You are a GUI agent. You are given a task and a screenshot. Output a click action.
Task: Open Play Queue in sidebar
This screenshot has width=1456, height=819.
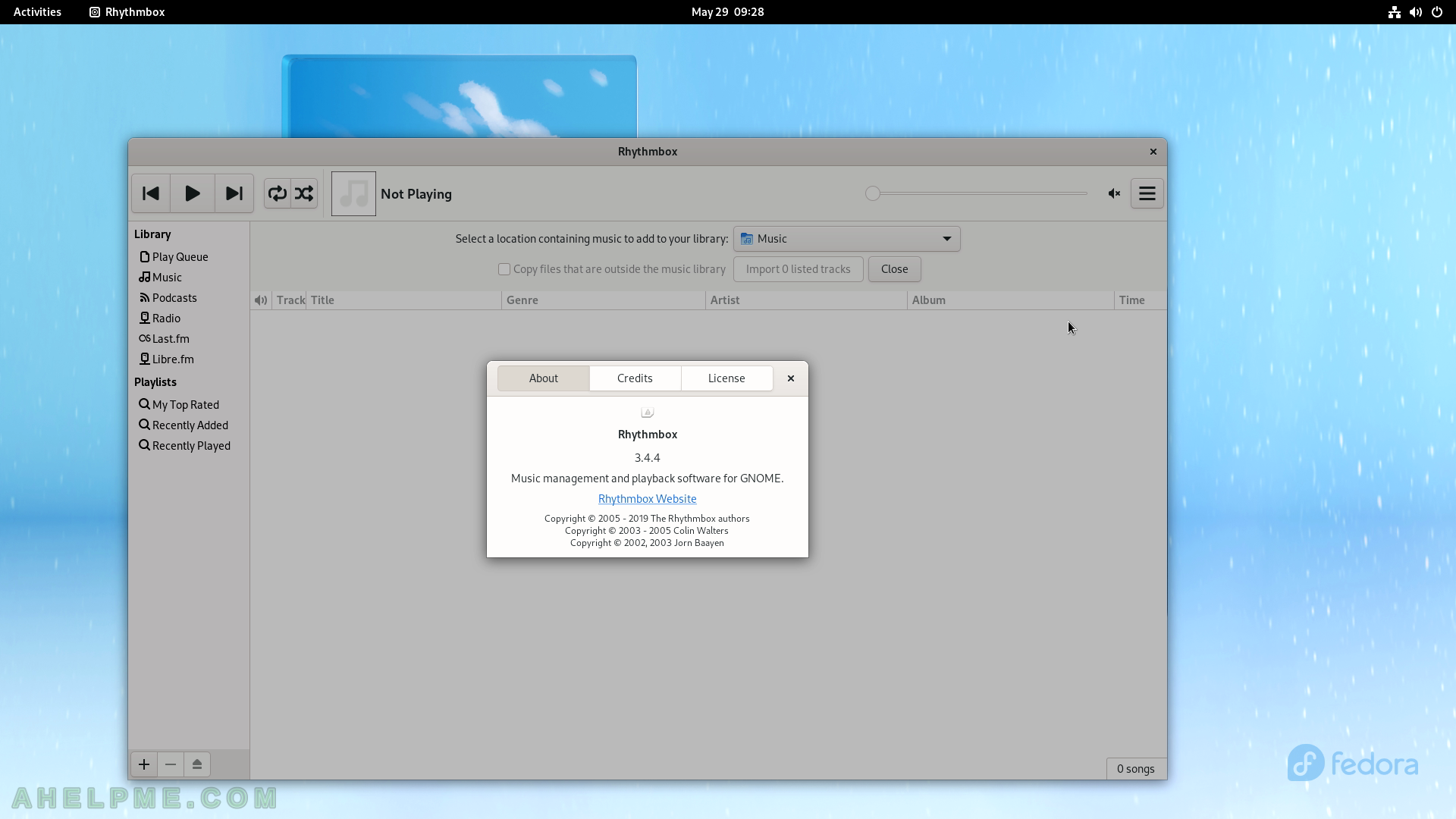coord(189,257)
